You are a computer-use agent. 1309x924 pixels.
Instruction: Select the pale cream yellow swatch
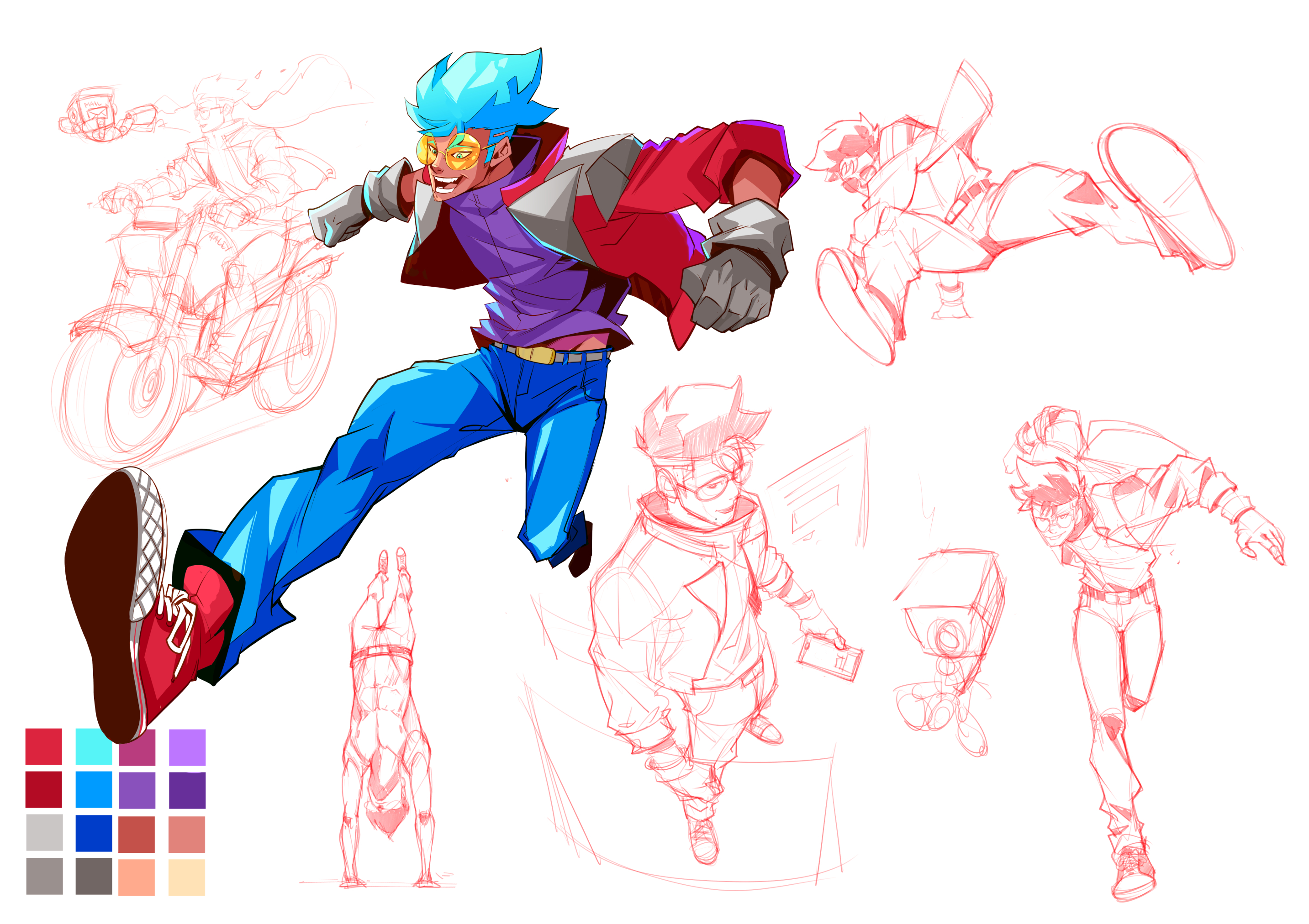(x=186, y=877)
